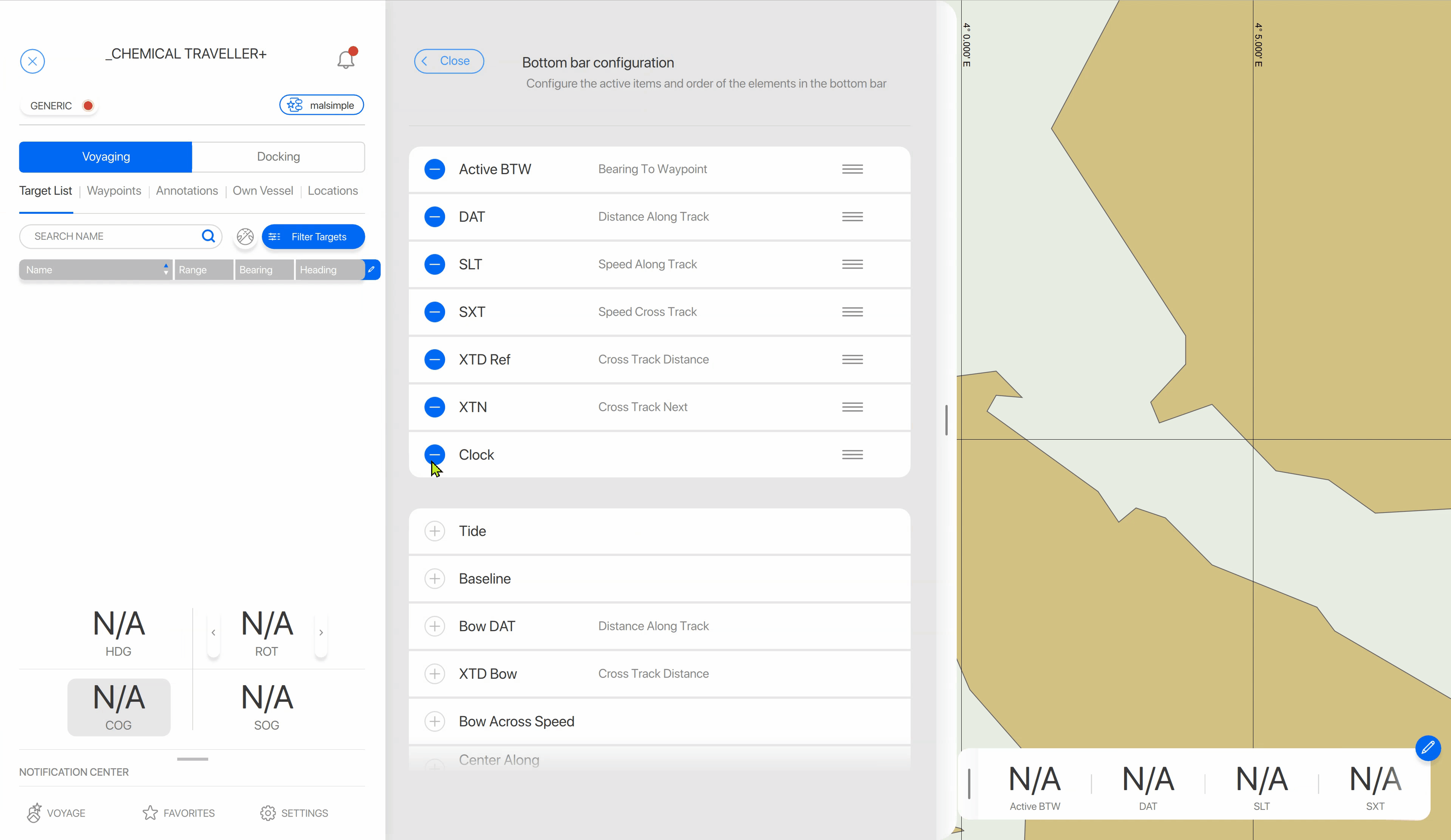Click the blue pencil edit bottom bar icon
This screenshot has width=1451, height=840.
[x=1428, y=748]
